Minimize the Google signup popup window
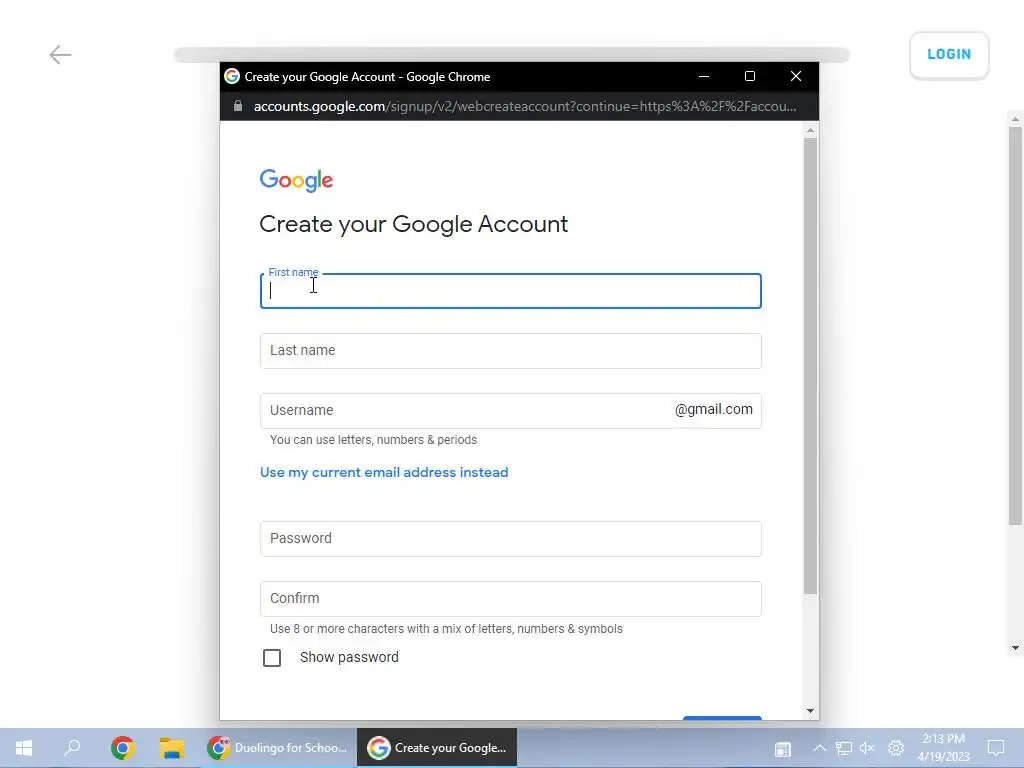Screen dimensions: 1024x768 pos(704,76)
